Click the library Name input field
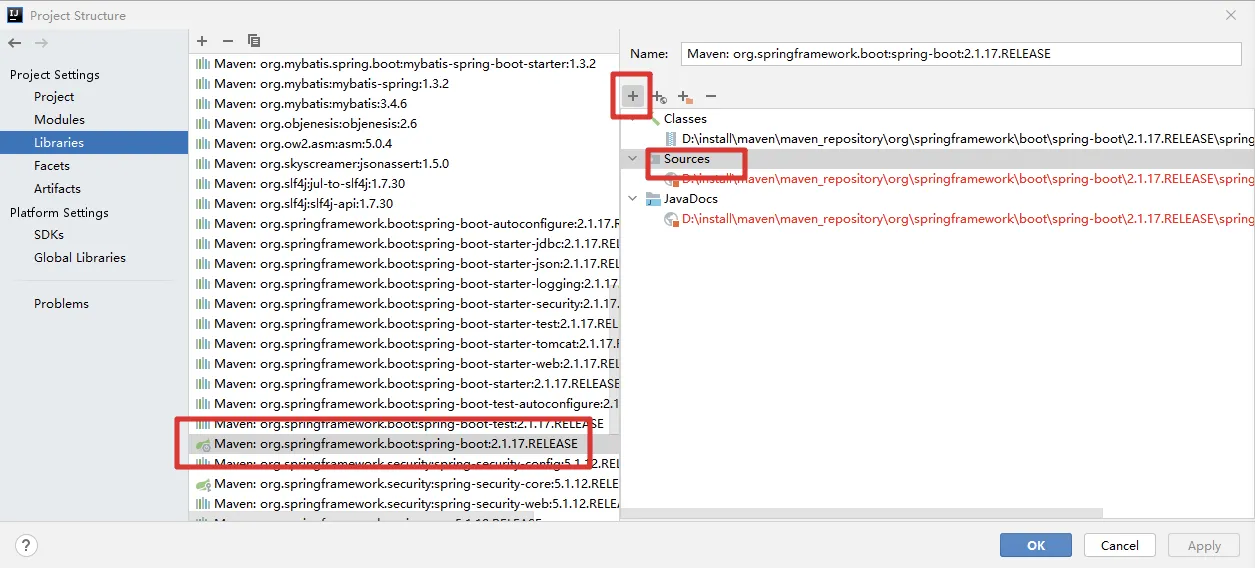 (961, 54)
